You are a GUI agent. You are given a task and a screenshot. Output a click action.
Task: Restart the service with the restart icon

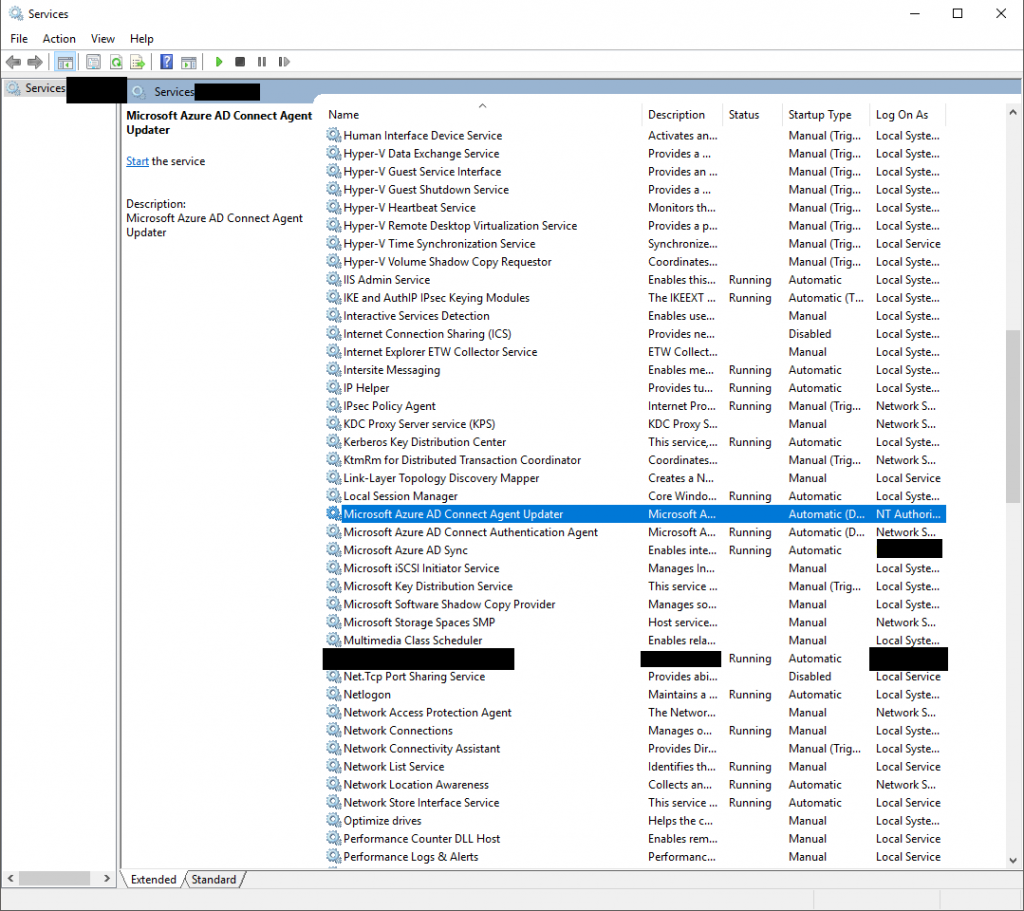click(283, 62)
